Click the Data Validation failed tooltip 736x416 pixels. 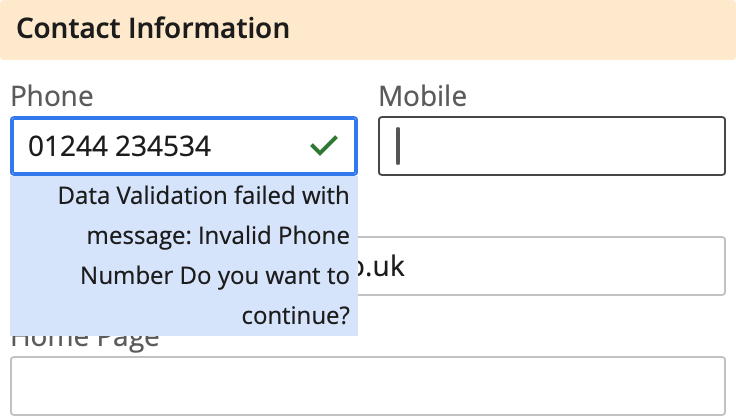184,255
